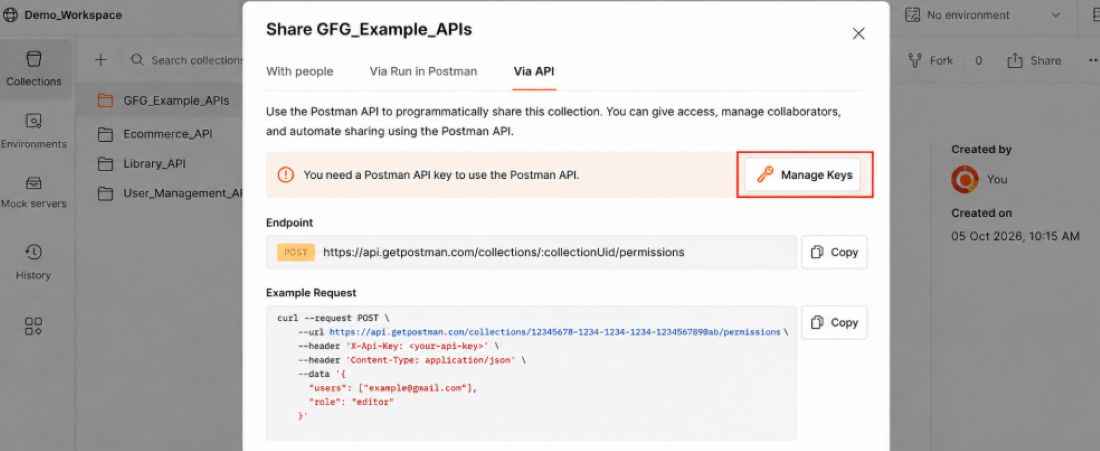
Task: Click the Demo_Workspace globe icon
Action: coord(11,15)
